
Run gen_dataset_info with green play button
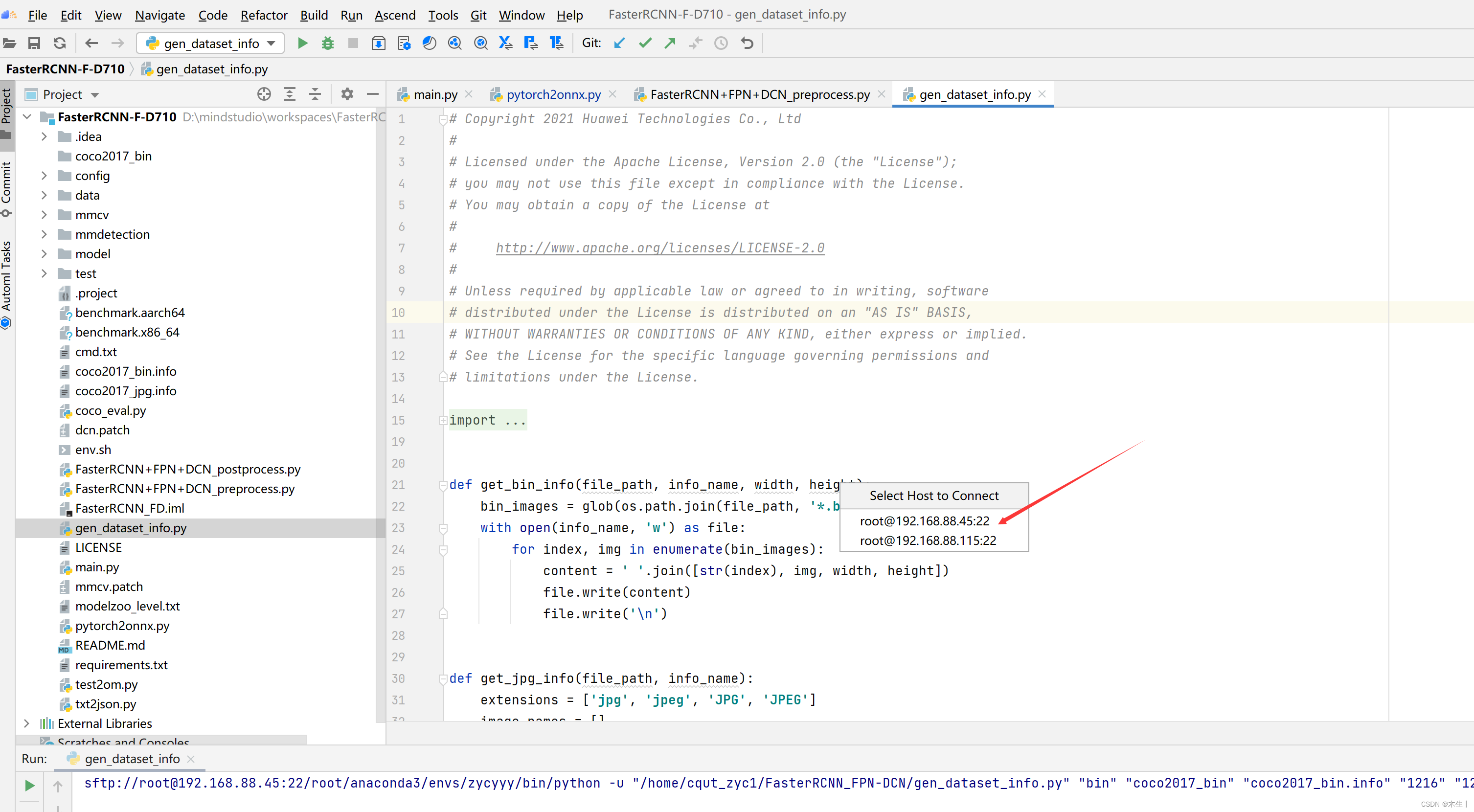pos(302,43)
